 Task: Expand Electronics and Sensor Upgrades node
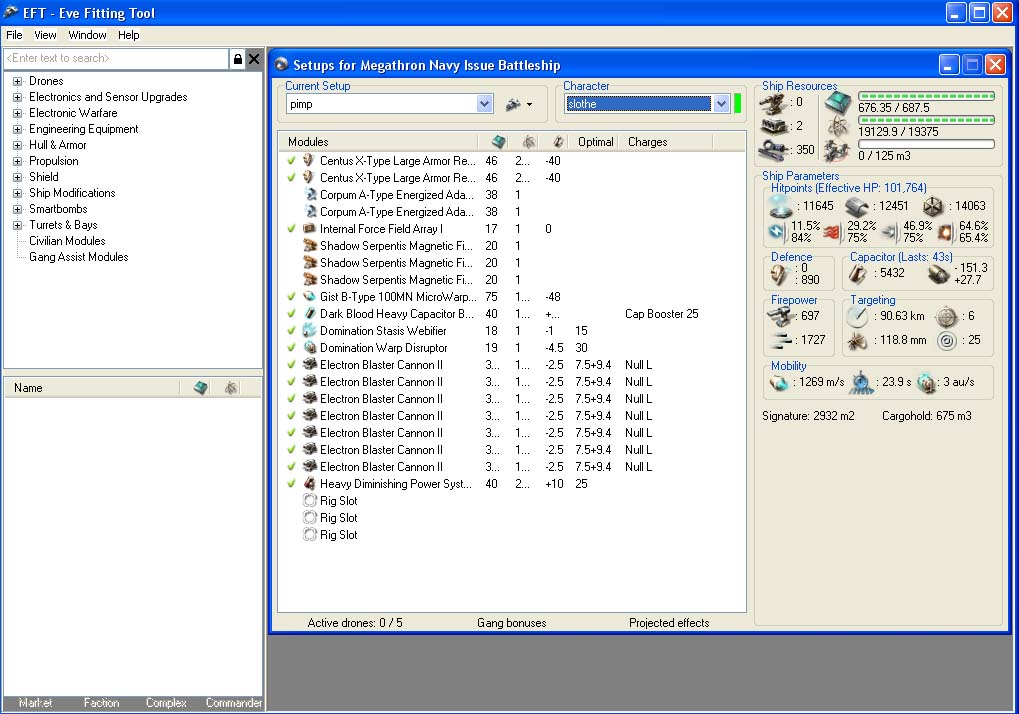click(18, 97)
